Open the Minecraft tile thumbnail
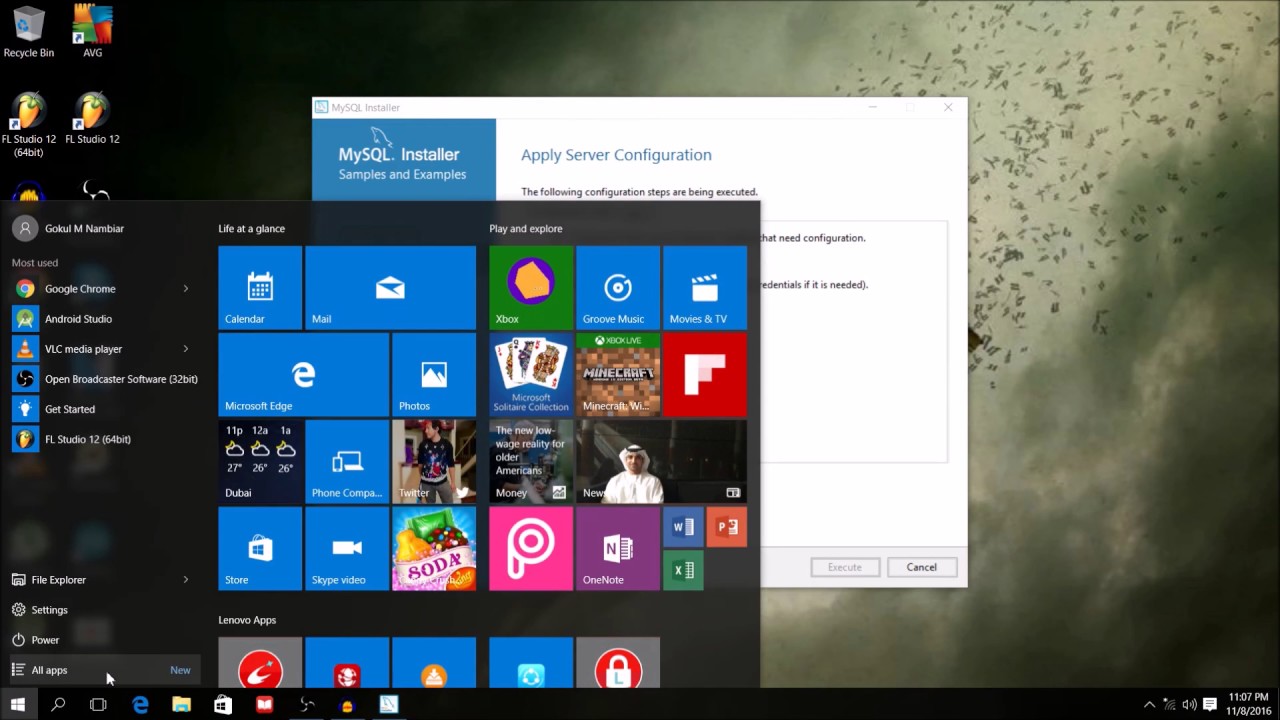The height and width of the screenshot is (720, 1280). 618,375
